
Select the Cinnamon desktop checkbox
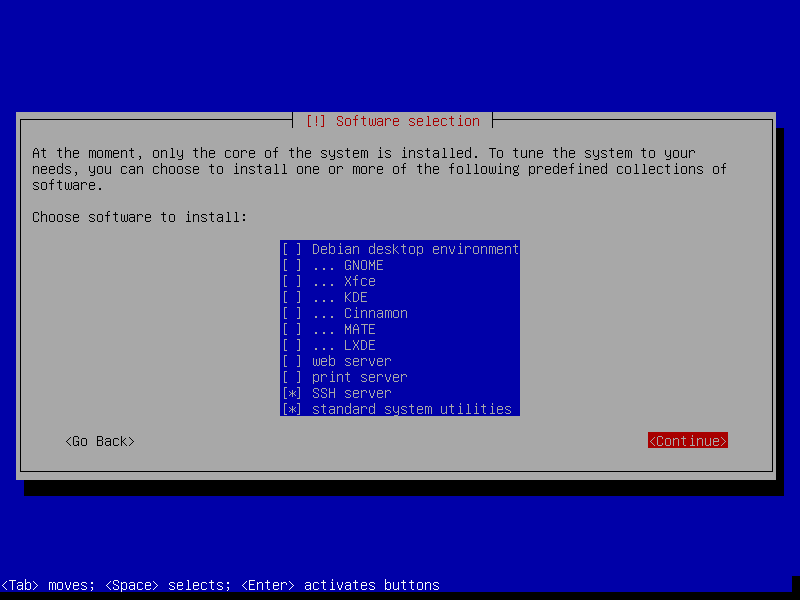292,313
